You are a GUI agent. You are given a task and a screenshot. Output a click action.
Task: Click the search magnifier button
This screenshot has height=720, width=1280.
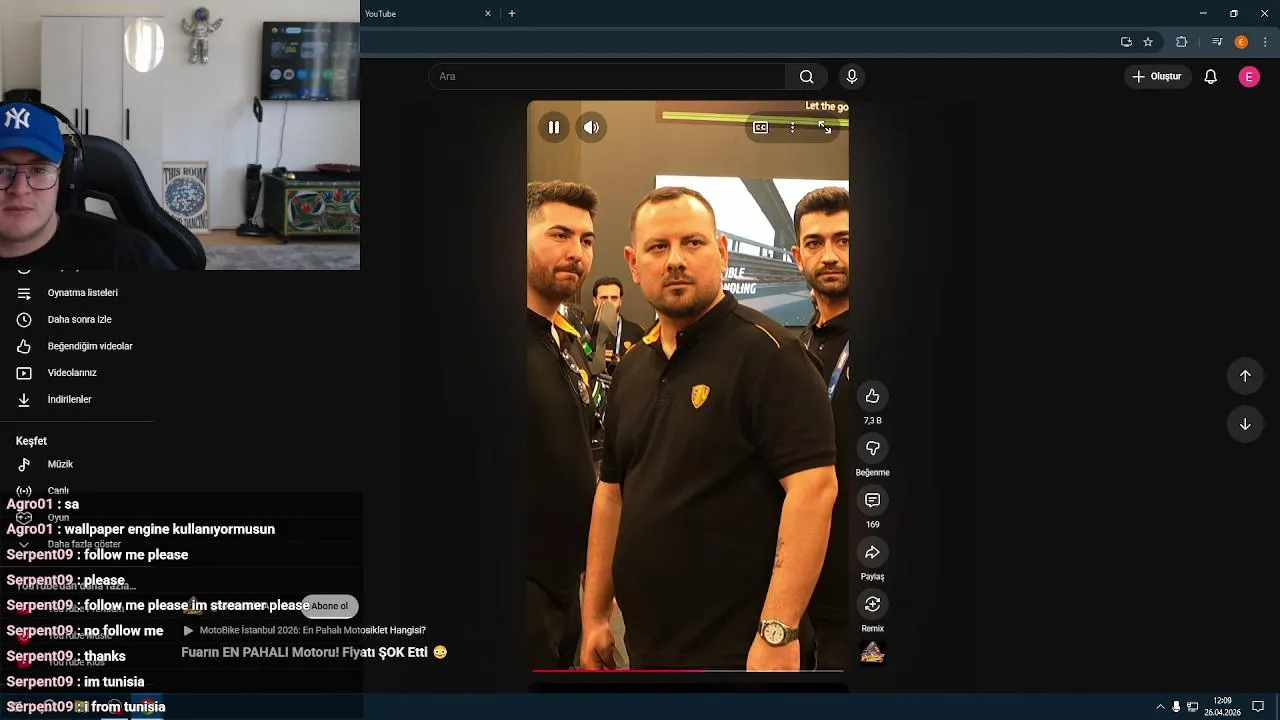coord(806,76)
